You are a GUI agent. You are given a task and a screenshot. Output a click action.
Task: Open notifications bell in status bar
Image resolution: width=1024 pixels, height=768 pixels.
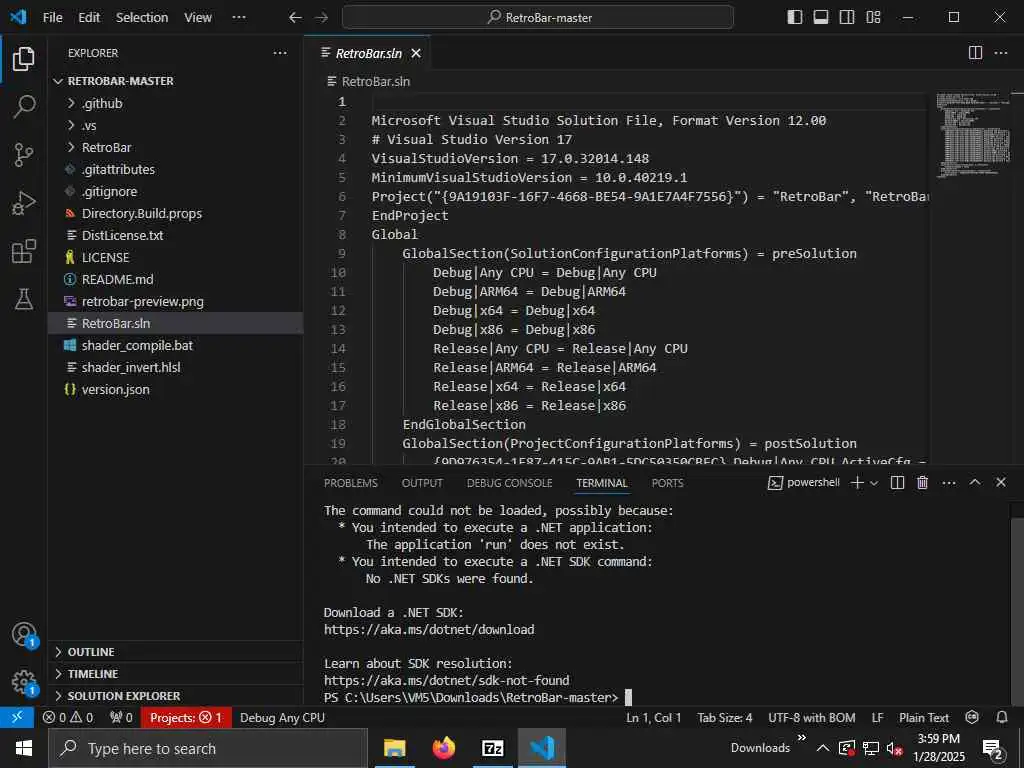point(1002,718)
